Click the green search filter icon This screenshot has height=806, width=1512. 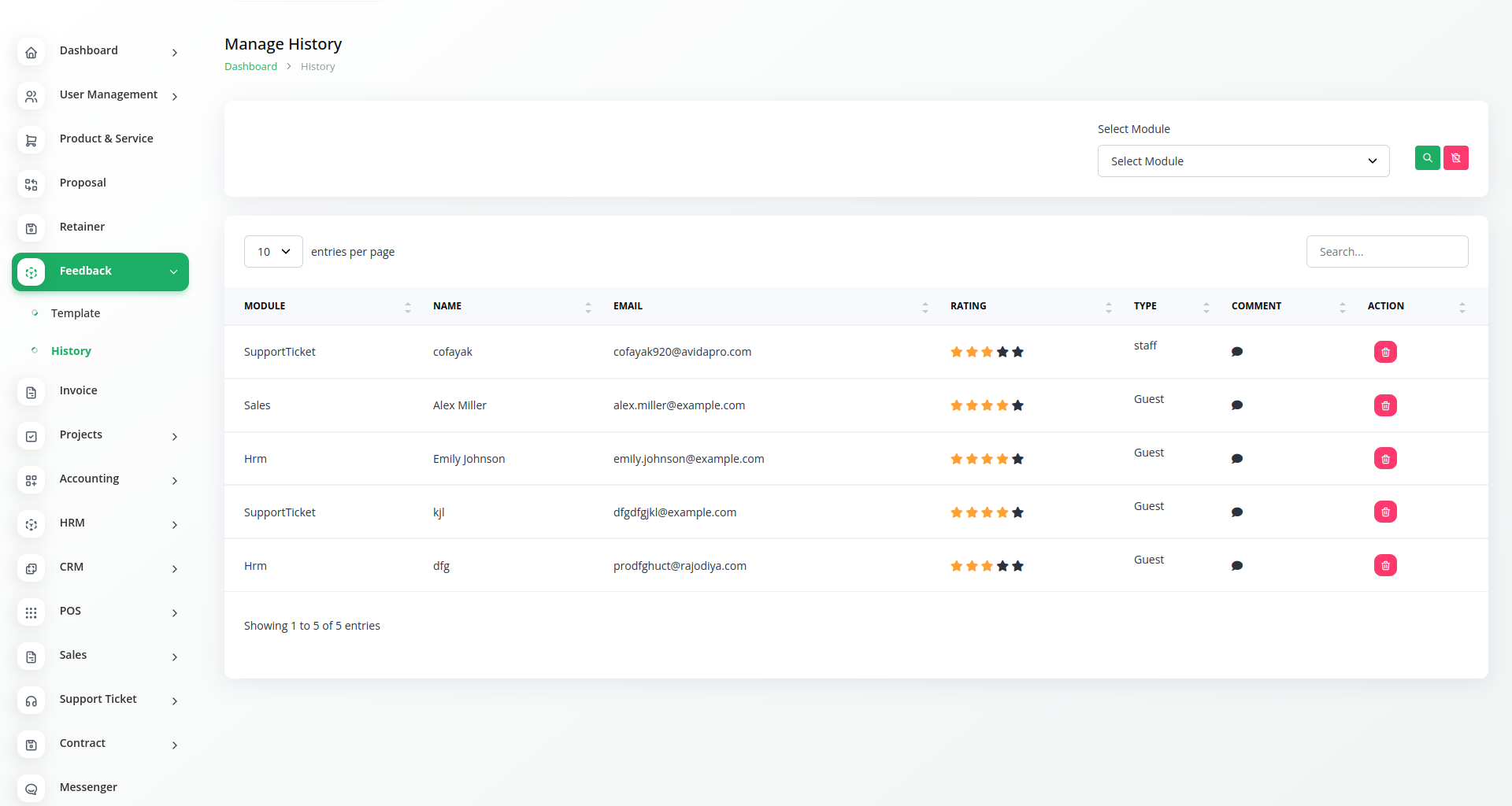coord(1427,158)
